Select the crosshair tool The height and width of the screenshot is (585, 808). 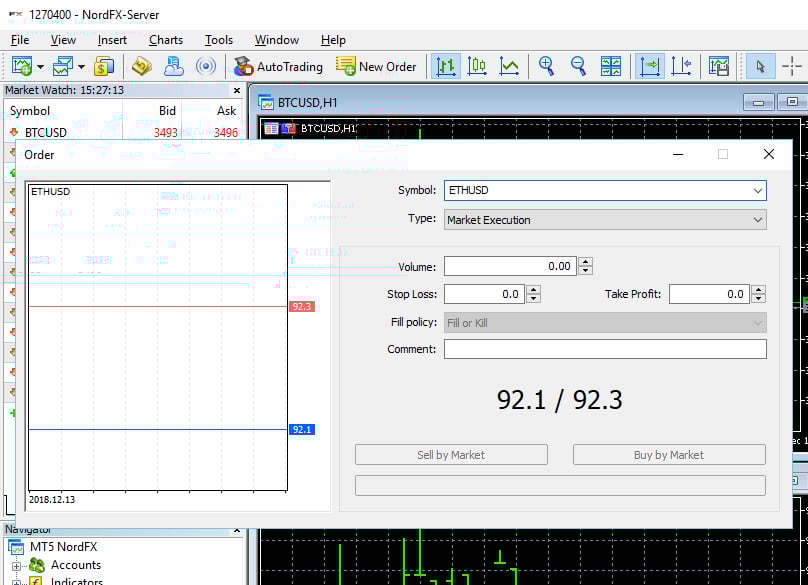point(792,66)
